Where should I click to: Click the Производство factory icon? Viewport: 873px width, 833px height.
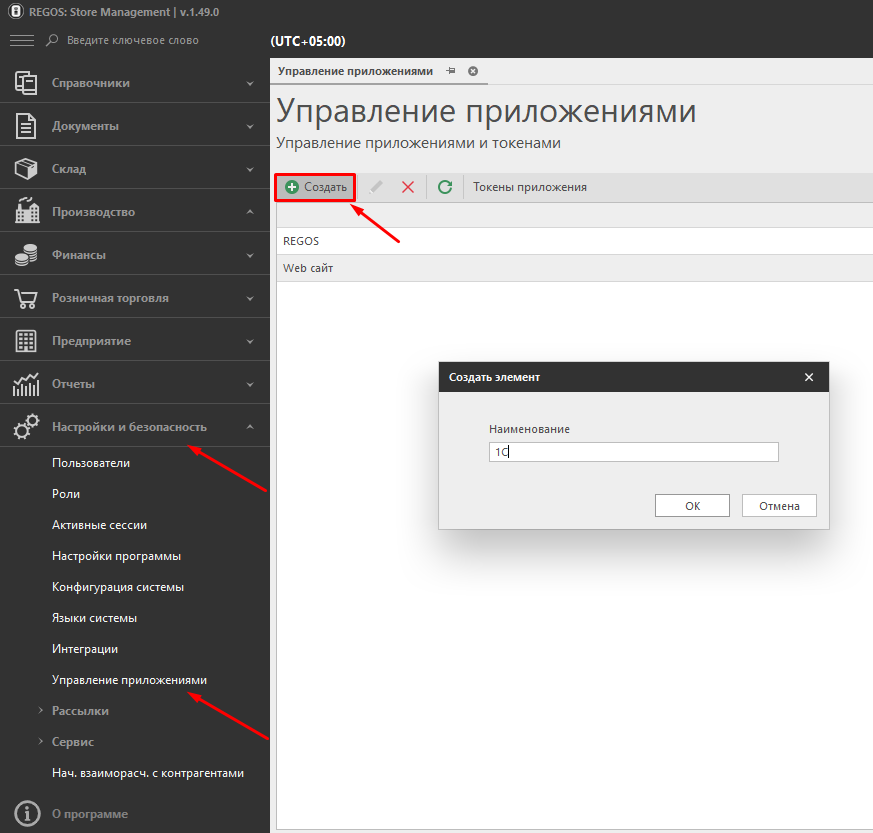coord(27,210)
